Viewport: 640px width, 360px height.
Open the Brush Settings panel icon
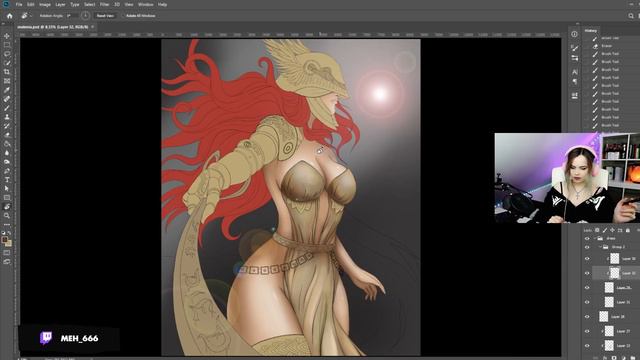click(x=574, y=48)
